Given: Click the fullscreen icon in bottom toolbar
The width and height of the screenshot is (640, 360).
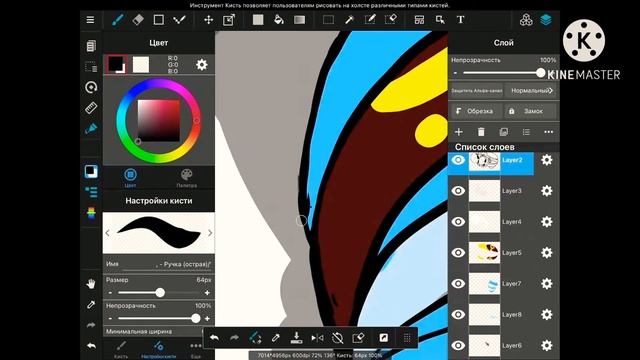Looking at the screenshot, I should 384,338.
